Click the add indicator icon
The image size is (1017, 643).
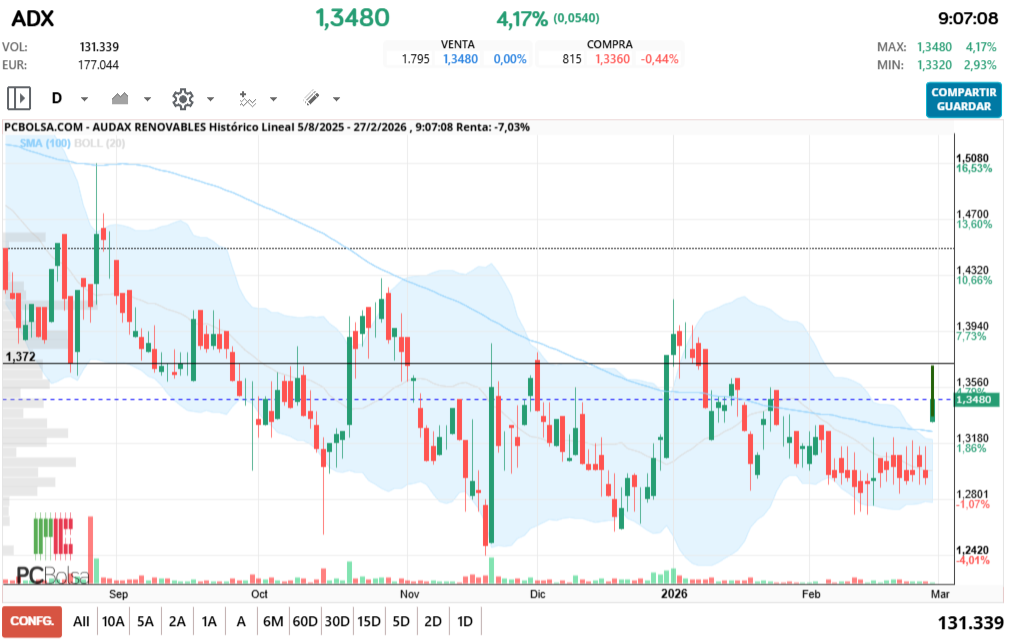point(248,97)
